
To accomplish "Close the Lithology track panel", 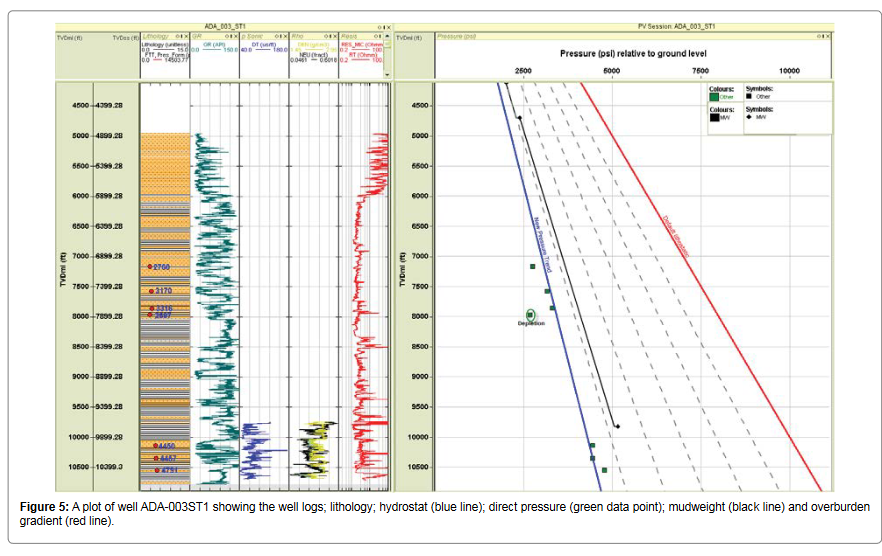I will tap(185, 36).
